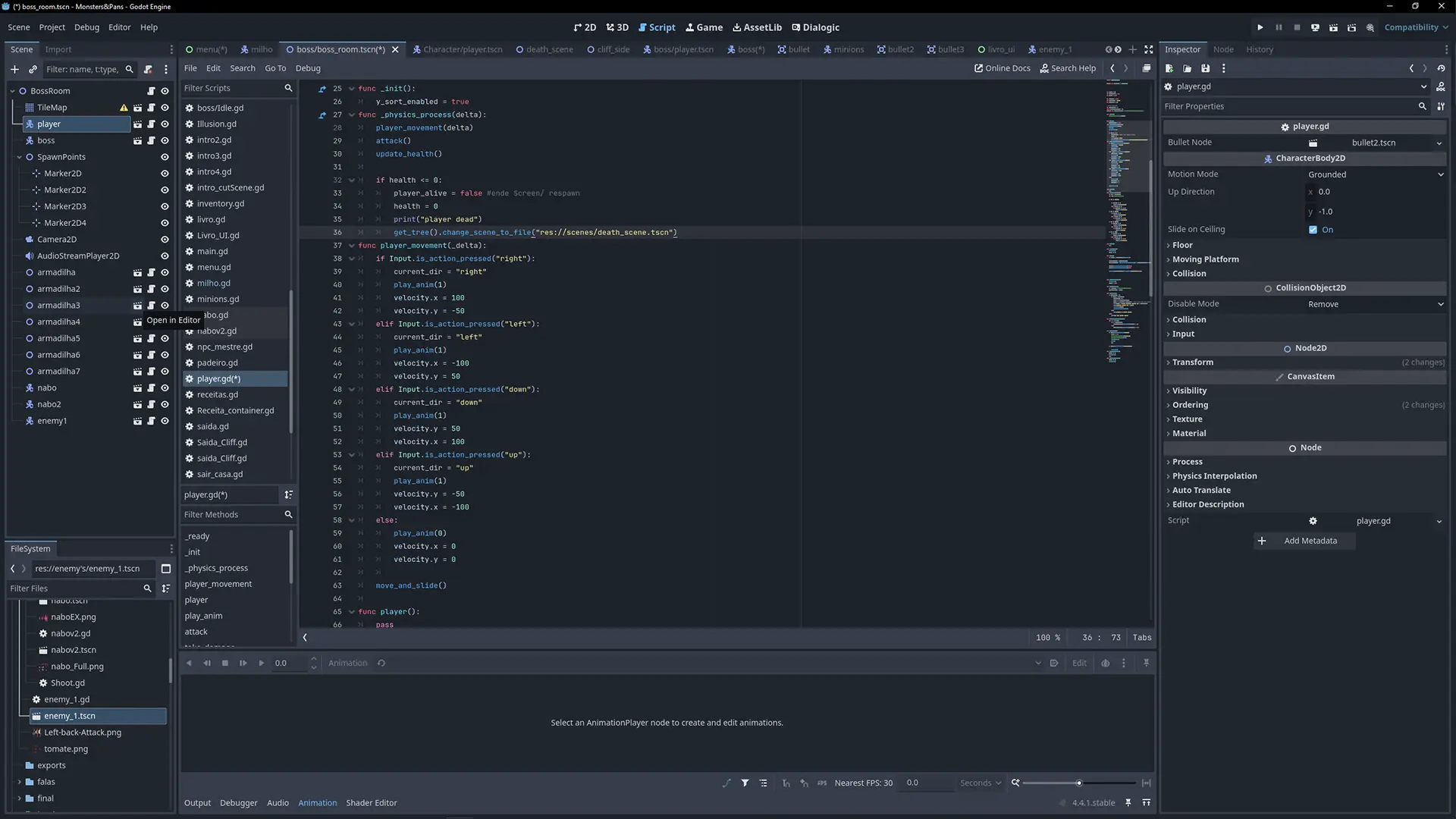The width and height of the screenshot is (1456, 819).
Task: Run the project with play button
Action: (1260, 27)
